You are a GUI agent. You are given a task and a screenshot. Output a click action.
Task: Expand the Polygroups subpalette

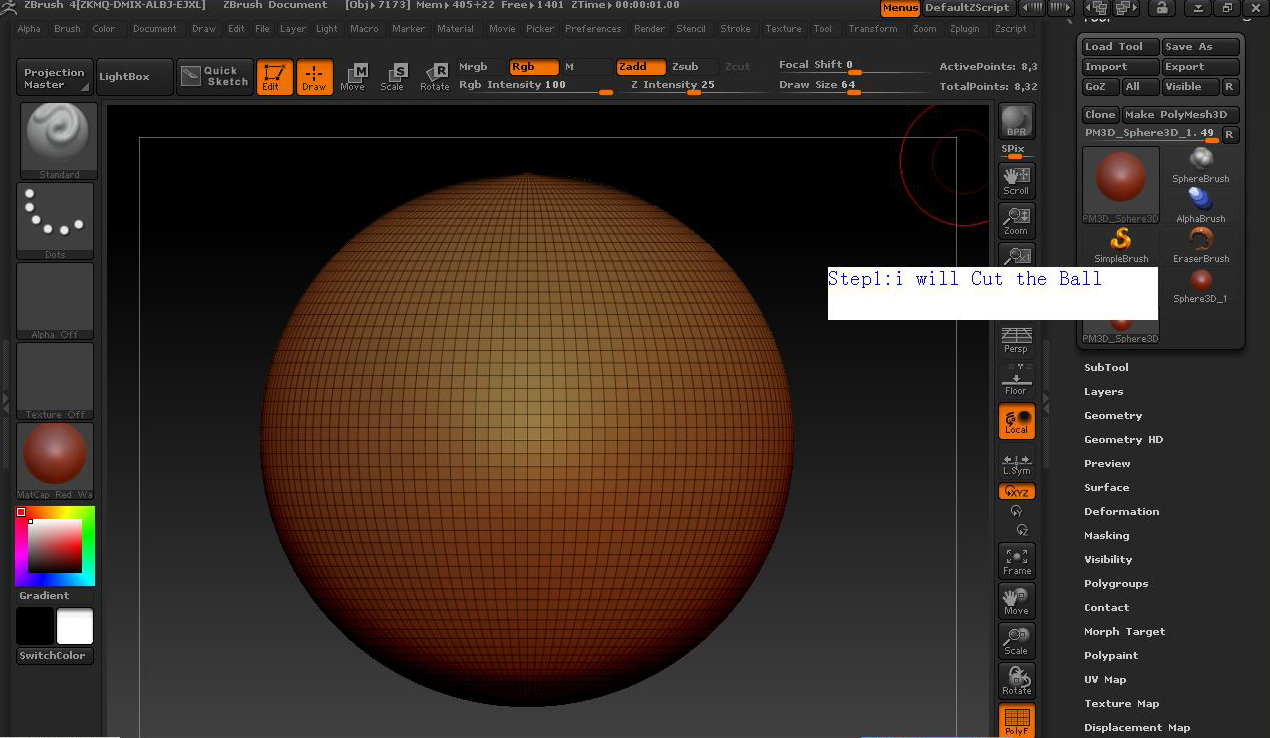pyautogui.click(x=1116, y=583)
